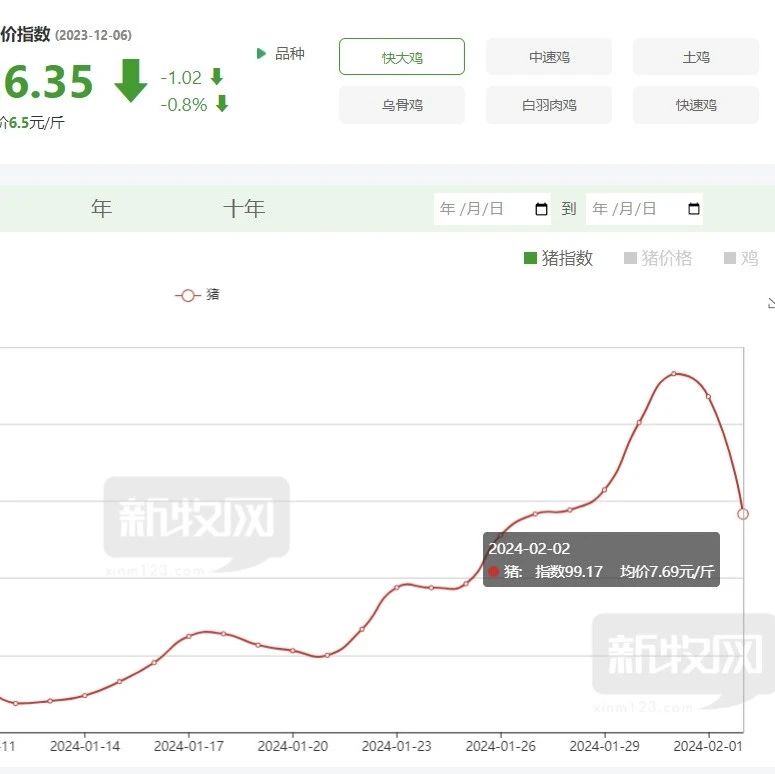Toggle the 猪指数 legend series
Viewport: 775px width, 774px height.
coord(558,258)
